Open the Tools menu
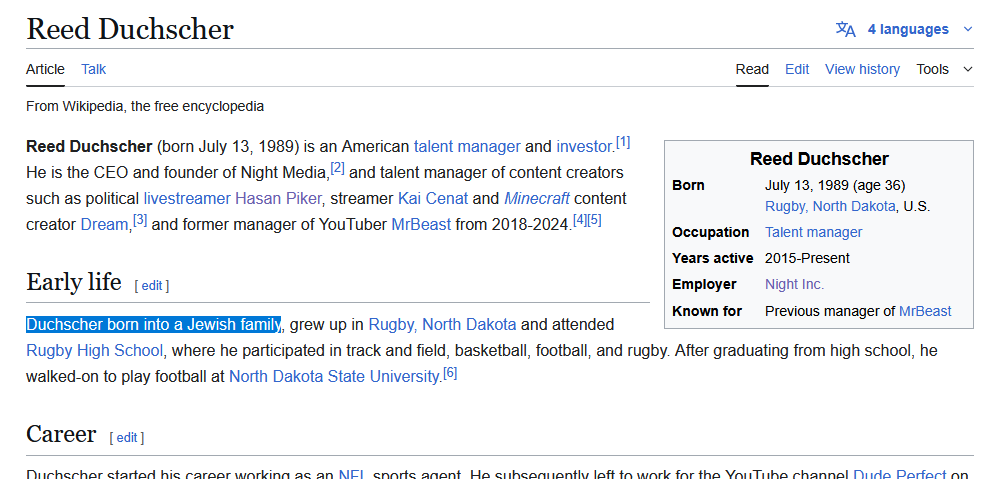The height and width of the screenshot is (479, 983). click(932, 69)
